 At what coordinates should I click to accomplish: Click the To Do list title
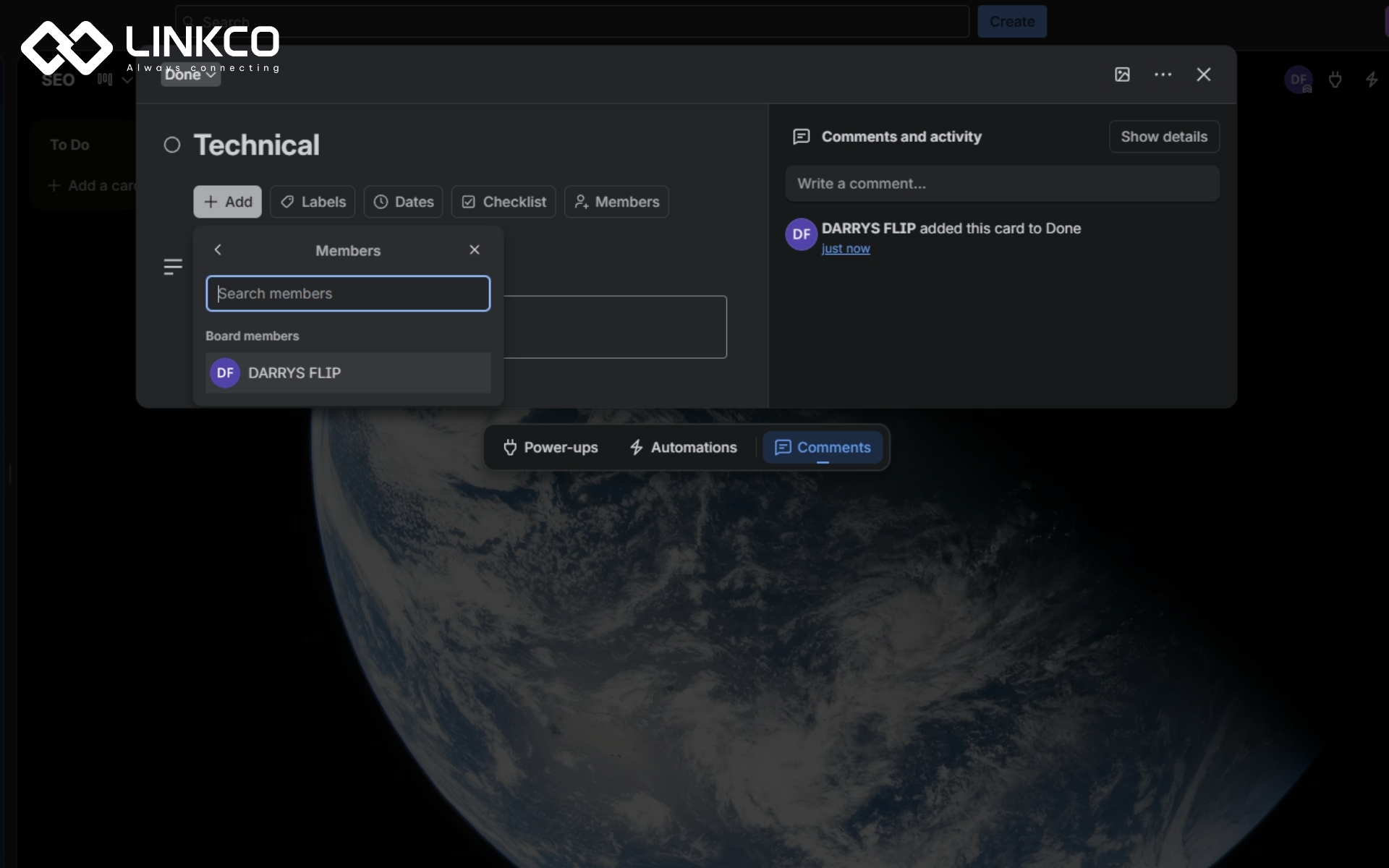click(x=69, y=145)
